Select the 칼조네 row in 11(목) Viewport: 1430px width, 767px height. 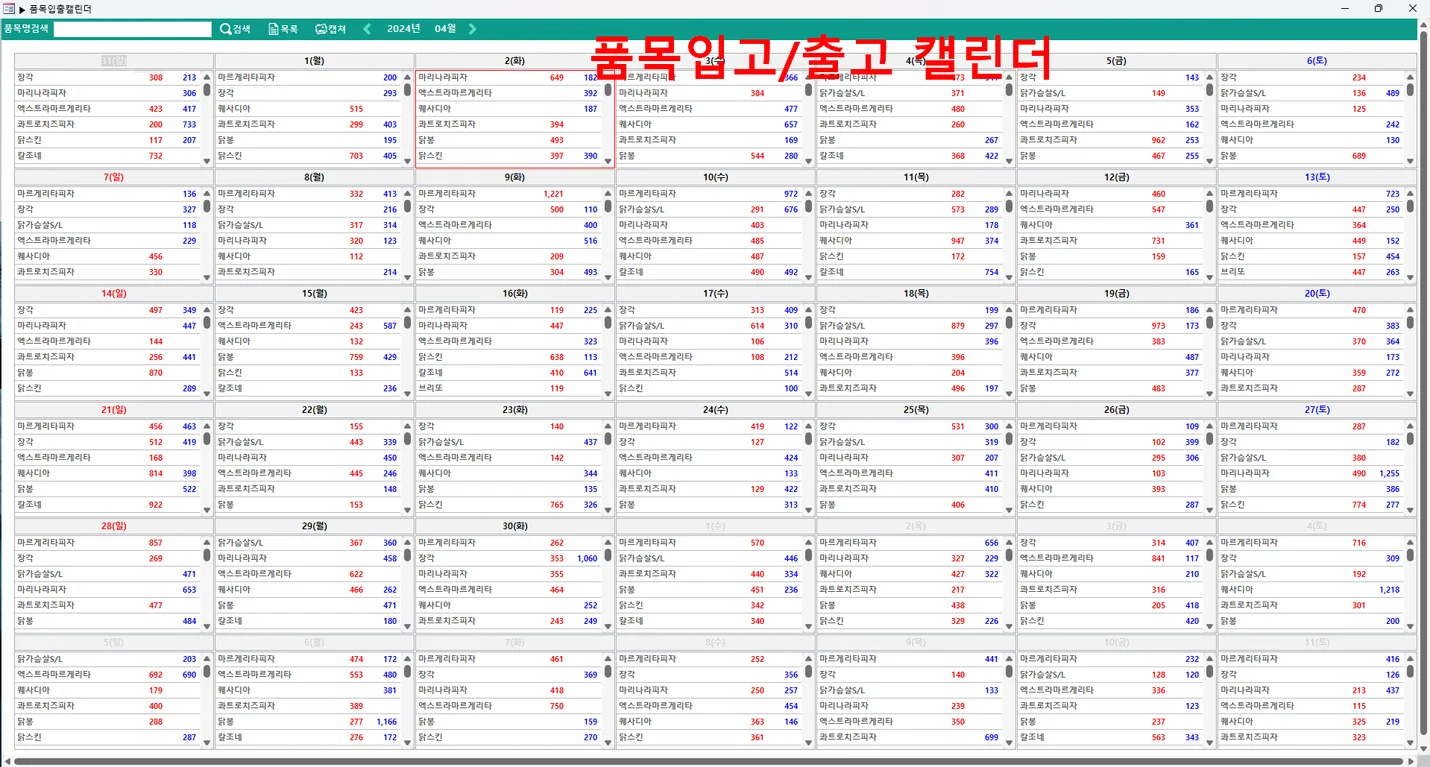[910, 272]
